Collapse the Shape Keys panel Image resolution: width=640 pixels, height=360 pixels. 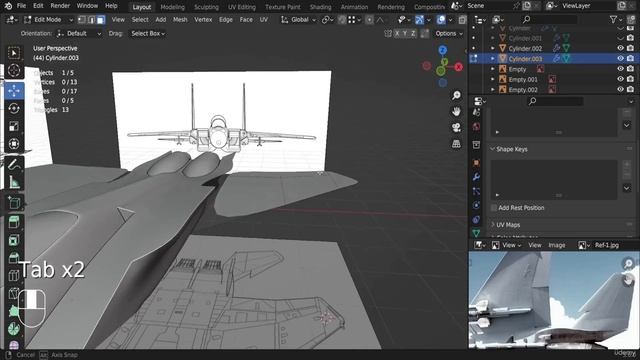coord(511,149)
